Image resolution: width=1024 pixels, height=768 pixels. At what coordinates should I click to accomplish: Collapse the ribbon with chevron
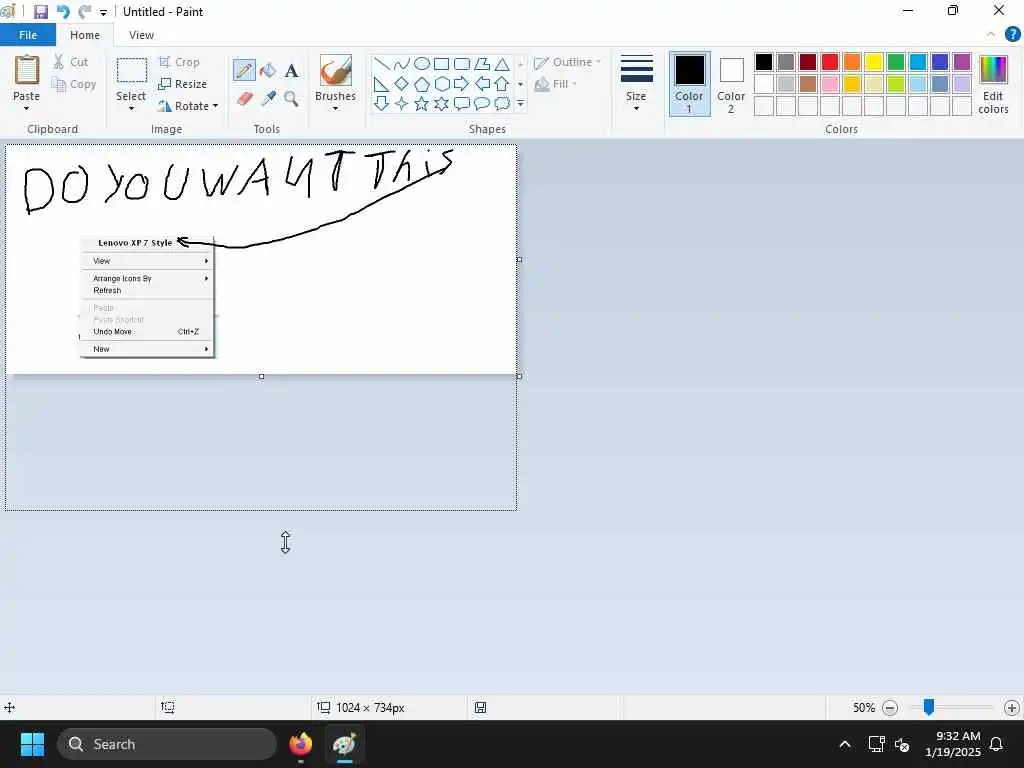991,35
